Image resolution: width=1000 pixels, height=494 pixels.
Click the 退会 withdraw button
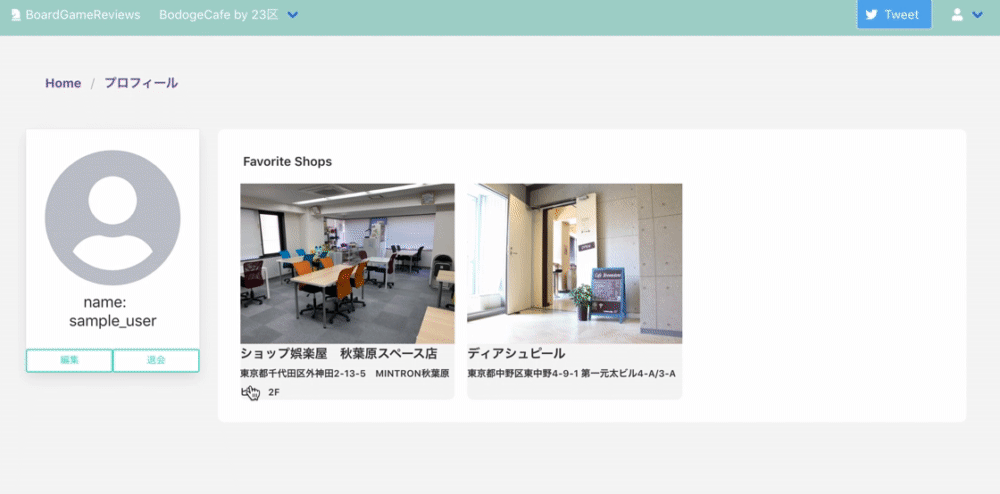[156, 360]
